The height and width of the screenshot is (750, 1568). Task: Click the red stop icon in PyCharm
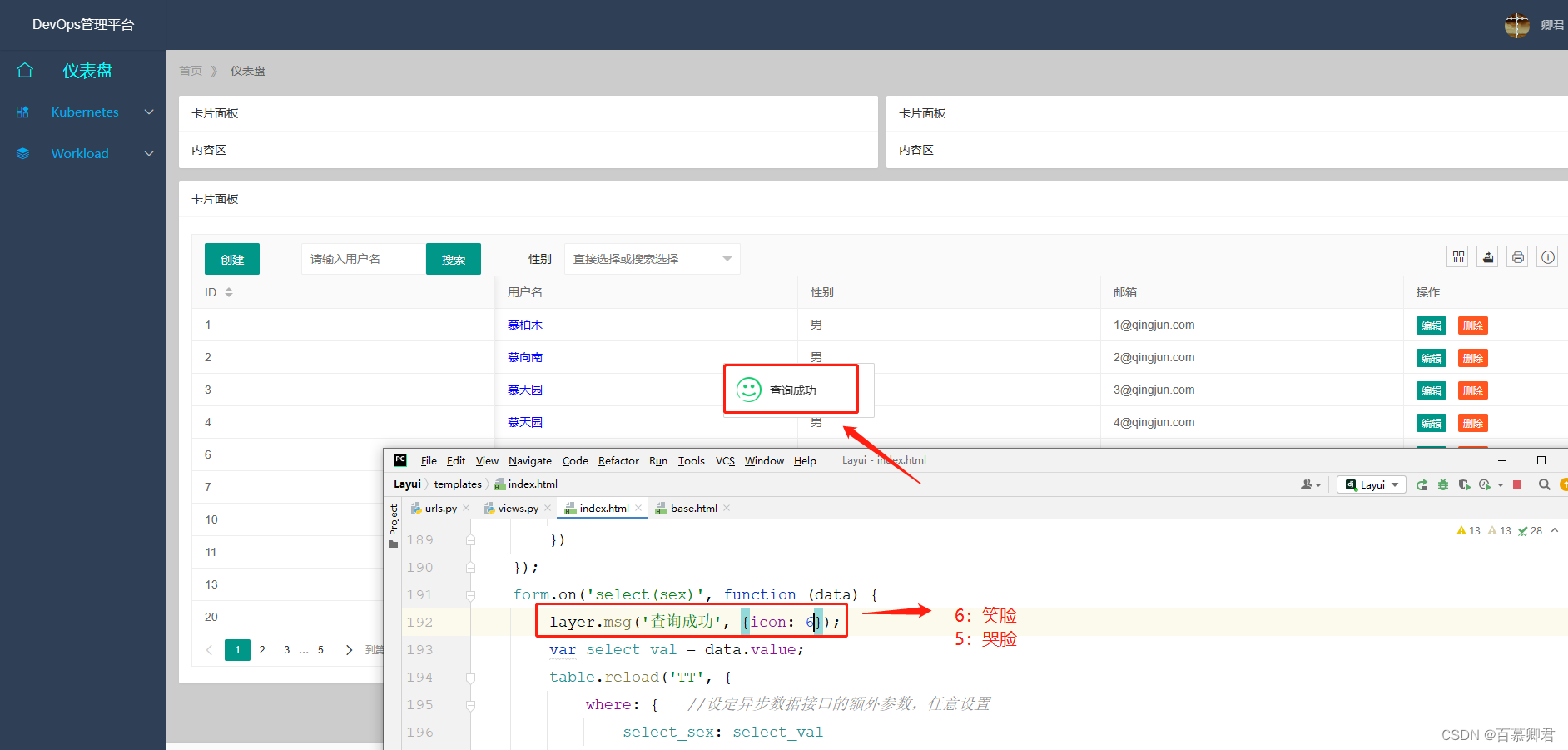[1517, 484]
